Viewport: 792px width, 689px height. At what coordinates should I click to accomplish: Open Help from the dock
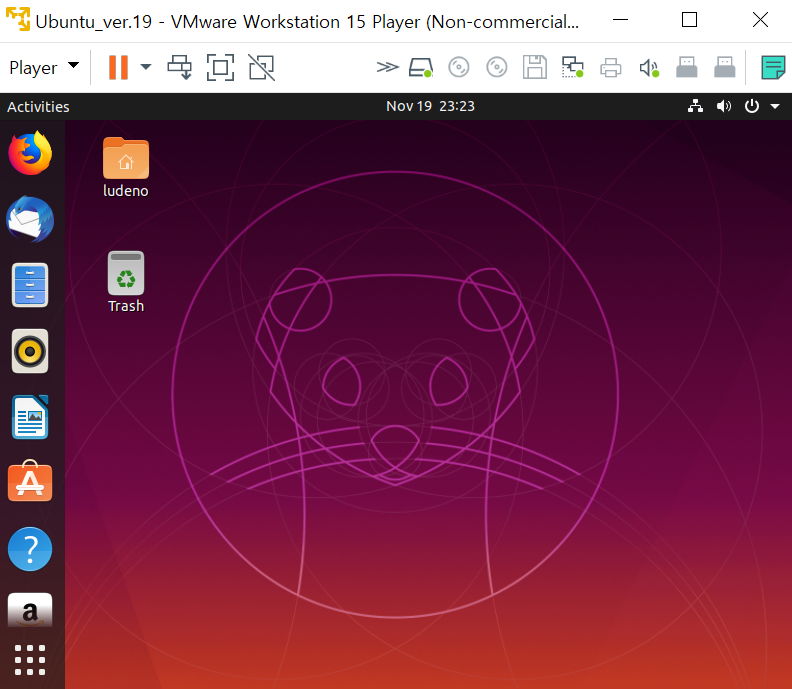(30, 549)
